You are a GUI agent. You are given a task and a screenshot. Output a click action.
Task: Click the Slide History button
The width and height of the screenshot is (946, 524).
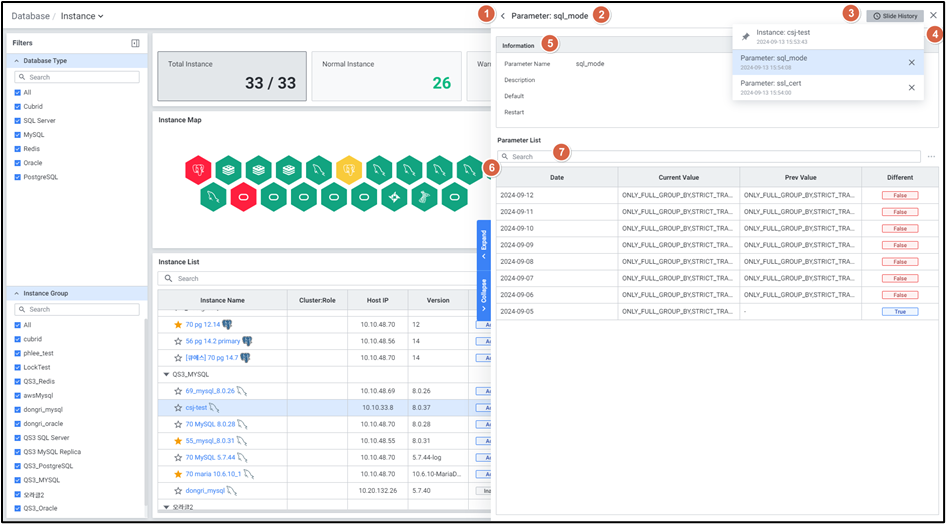895,16
